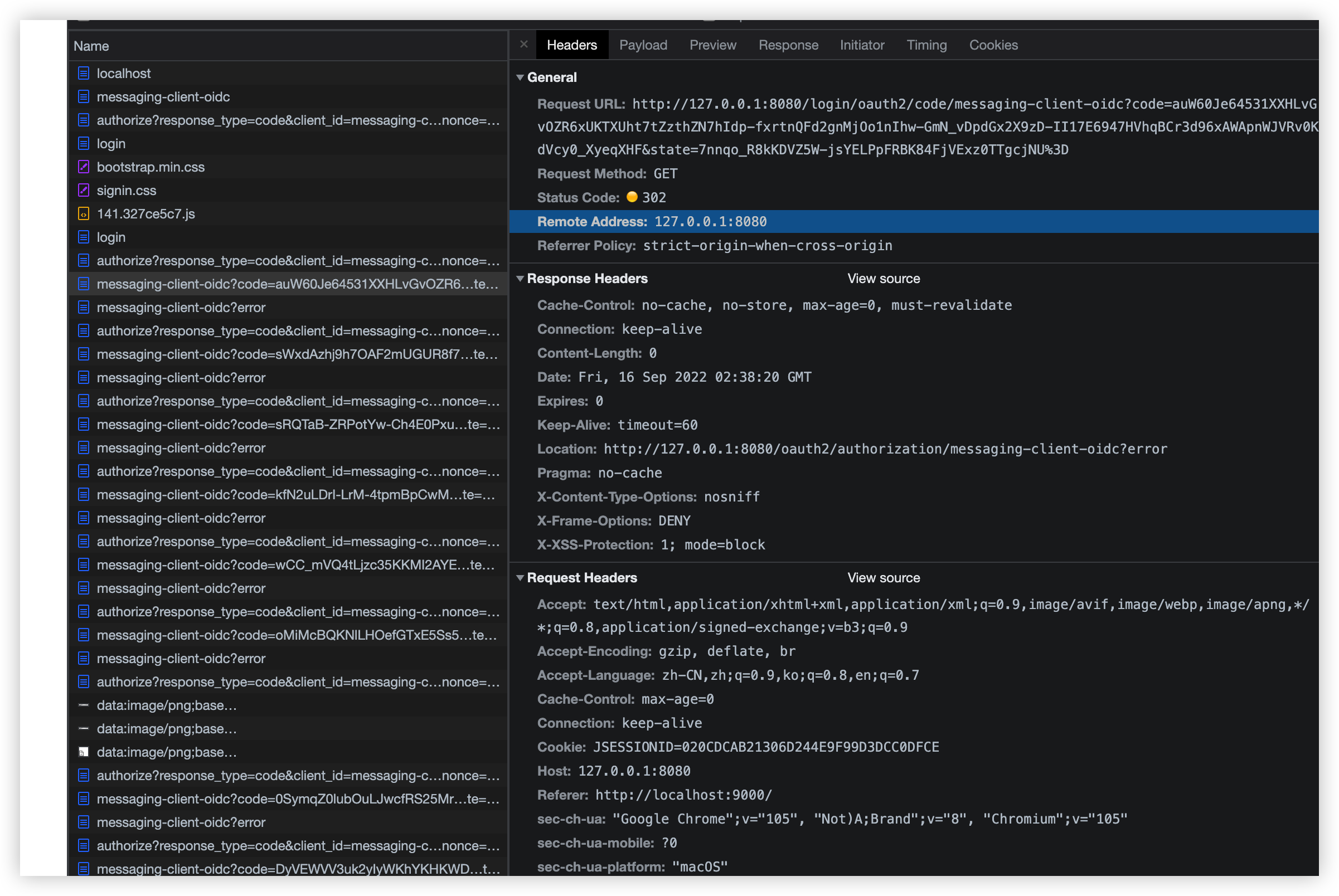The image size is (1339, 896).
Task: Collapse the General section
Action: click(x=520, y=77)
